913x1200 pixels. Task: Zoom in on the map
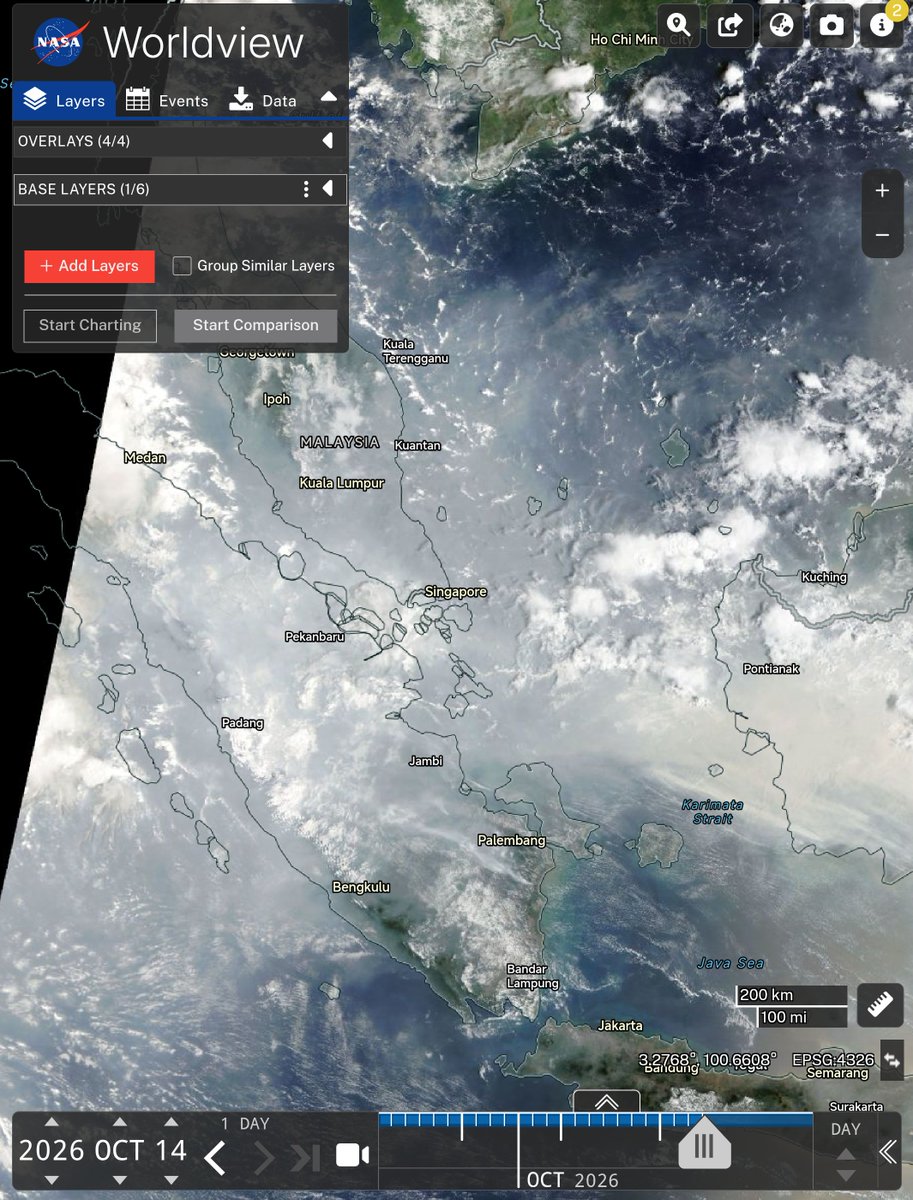click(882, 191)
